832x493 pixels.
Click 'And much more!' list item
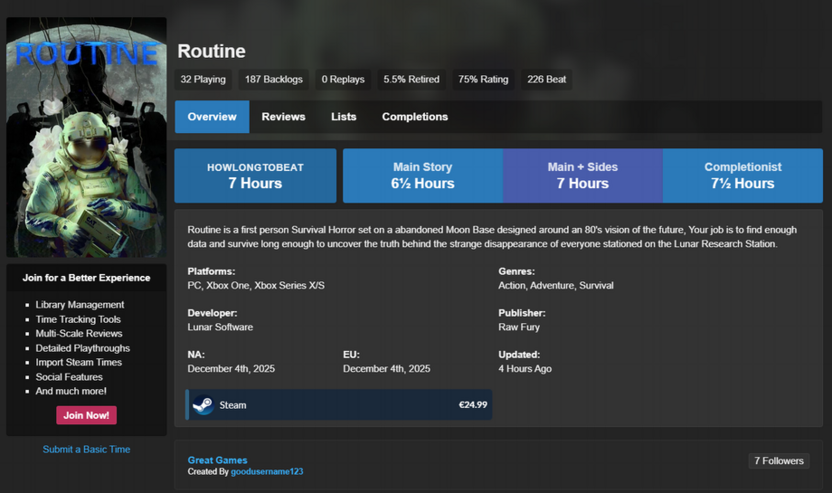pyautogui.click(x=71, y=391)
